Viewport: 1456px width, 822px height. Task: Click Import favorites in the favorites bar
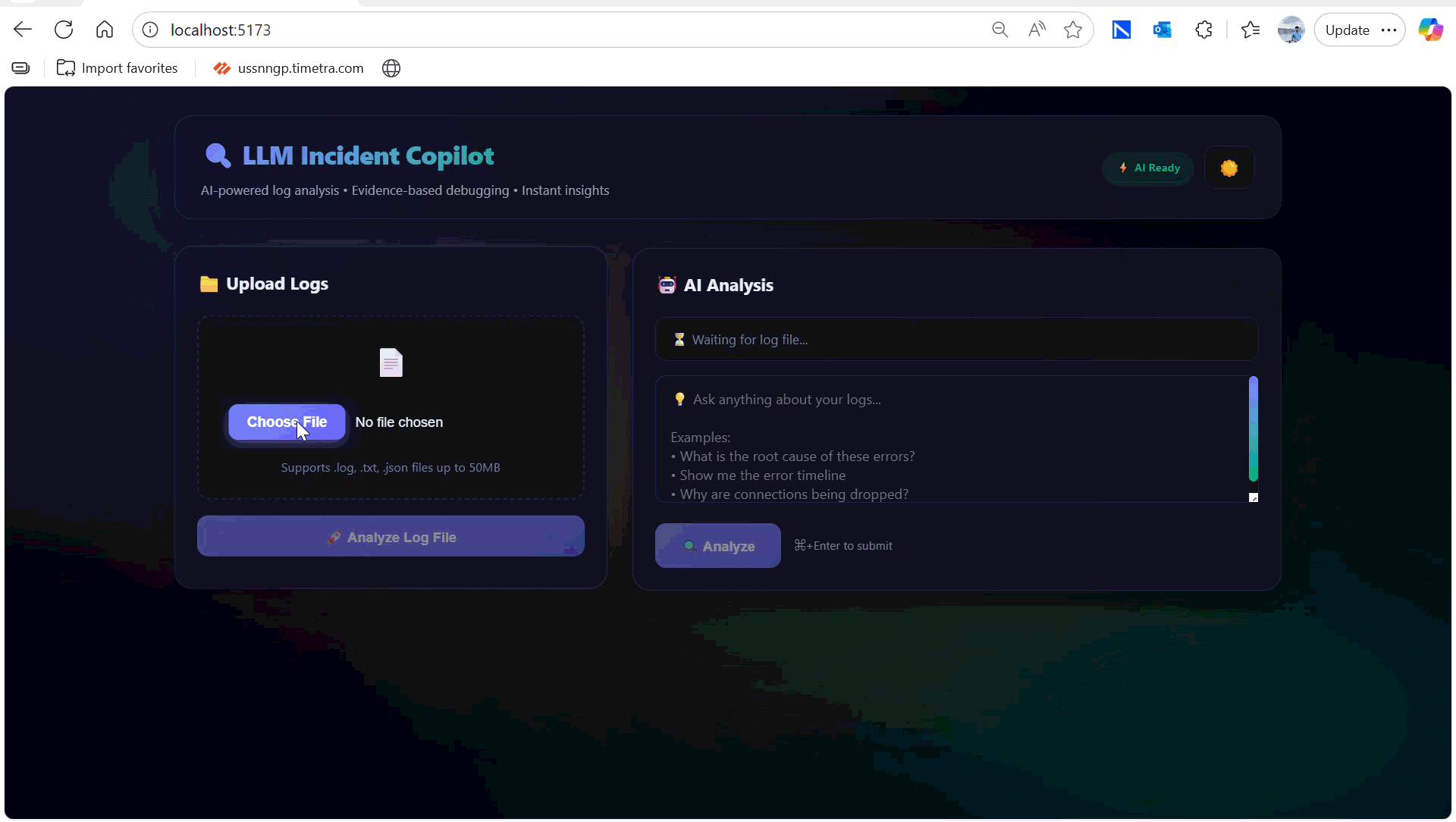(x=117, y=67)
